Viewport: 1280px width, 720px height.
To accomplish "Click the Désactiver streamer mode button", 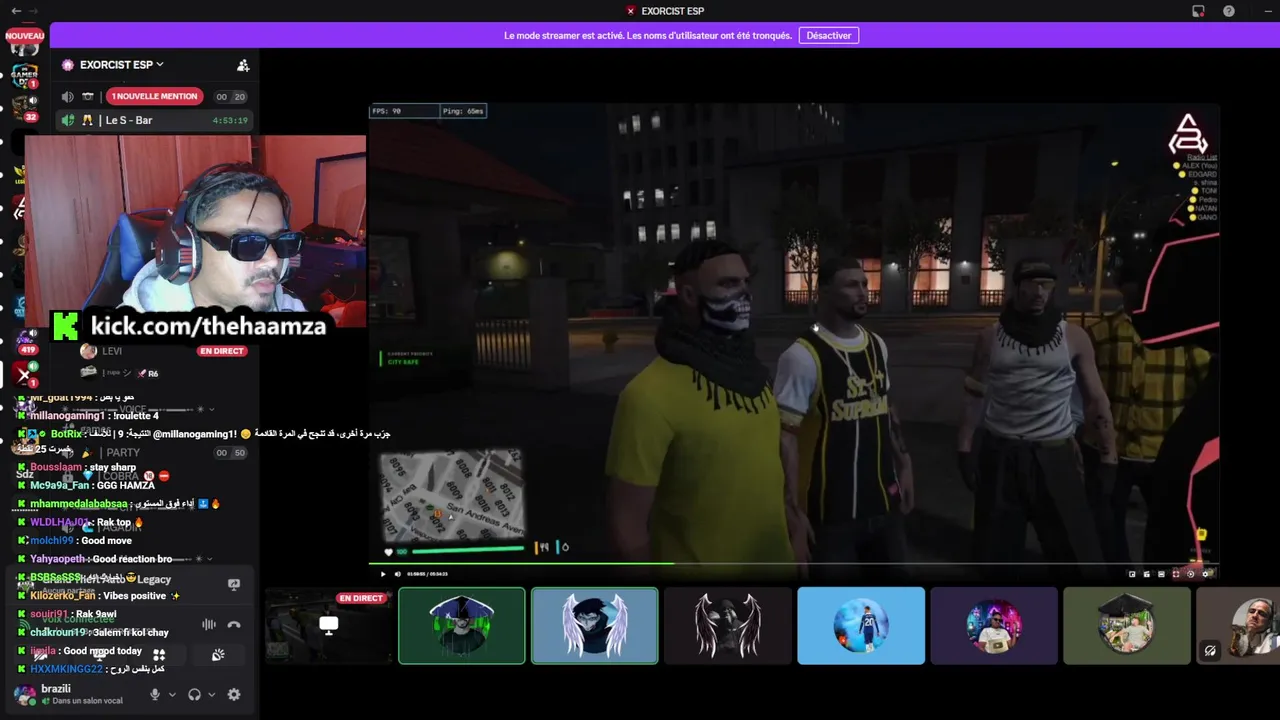I will point(828,35).
